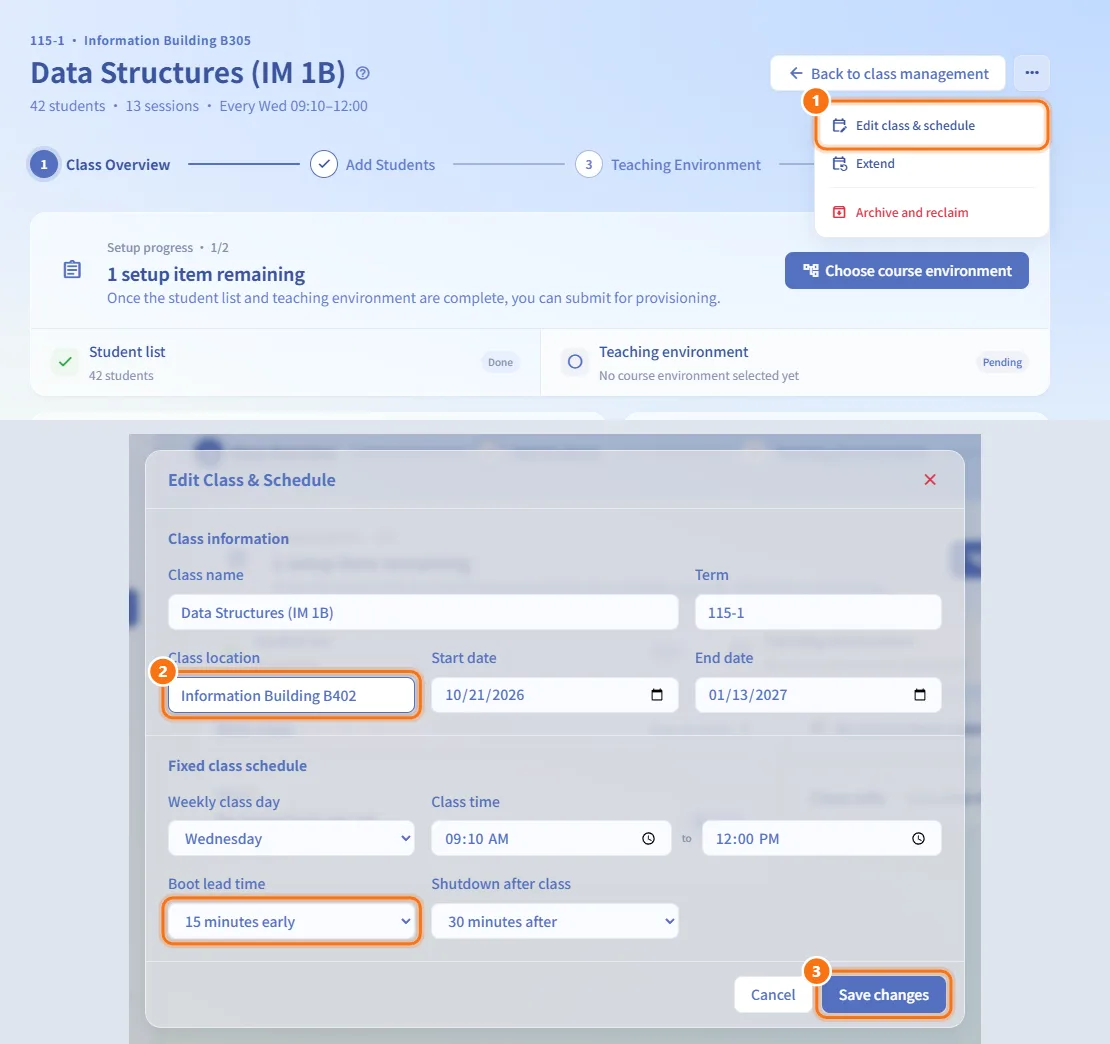Select Edit class & schedule menu item

[931, 125]
